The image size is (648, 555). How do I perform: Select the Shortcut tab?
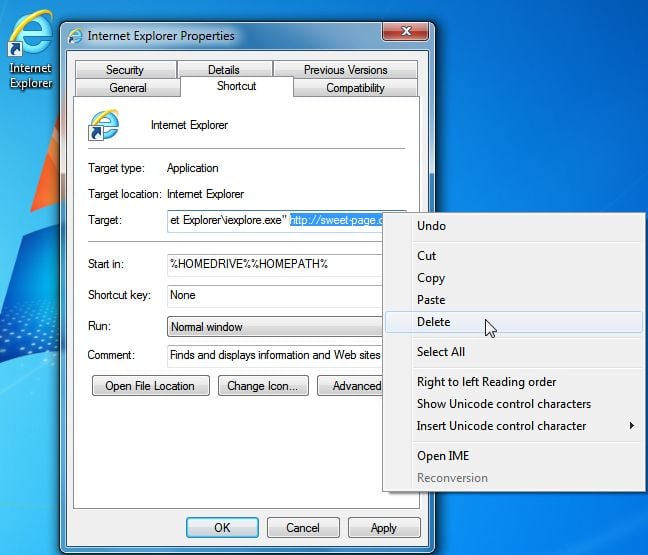pos(236,86)
